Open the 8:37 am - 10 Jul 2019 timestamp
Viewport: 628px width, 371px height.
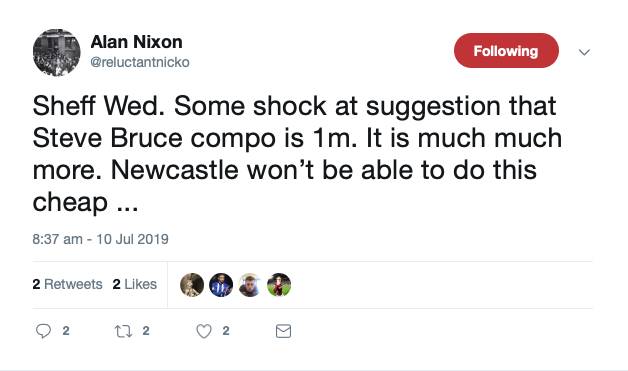tap(101, 239)
